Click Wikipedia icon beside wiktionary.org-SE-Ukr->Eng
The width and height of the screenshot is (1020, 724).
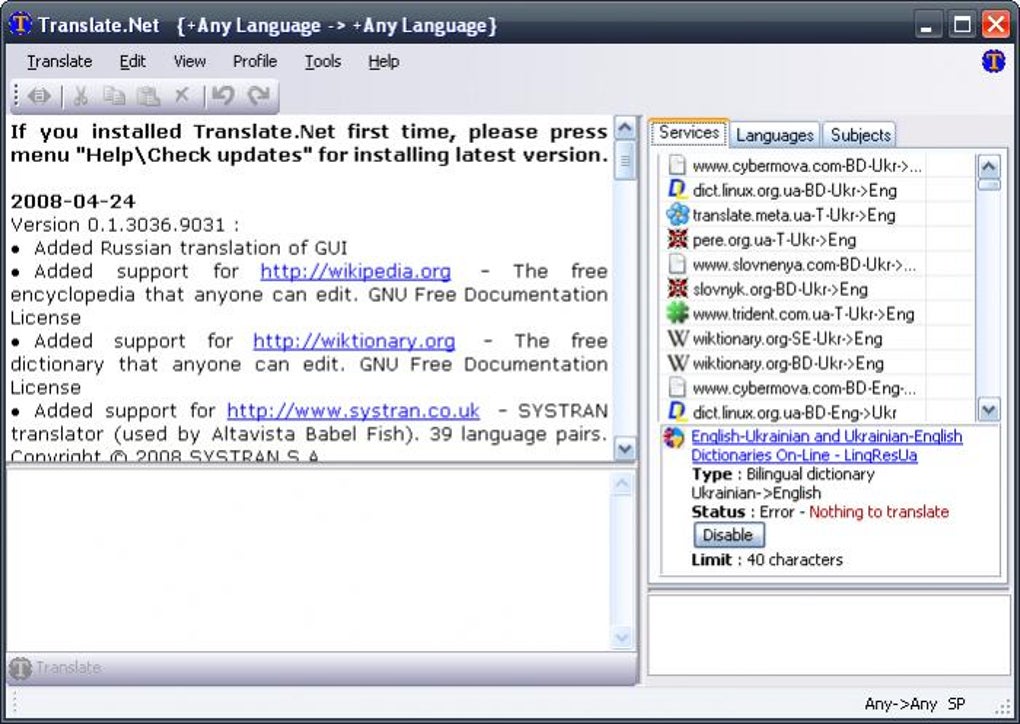(677, 338)
